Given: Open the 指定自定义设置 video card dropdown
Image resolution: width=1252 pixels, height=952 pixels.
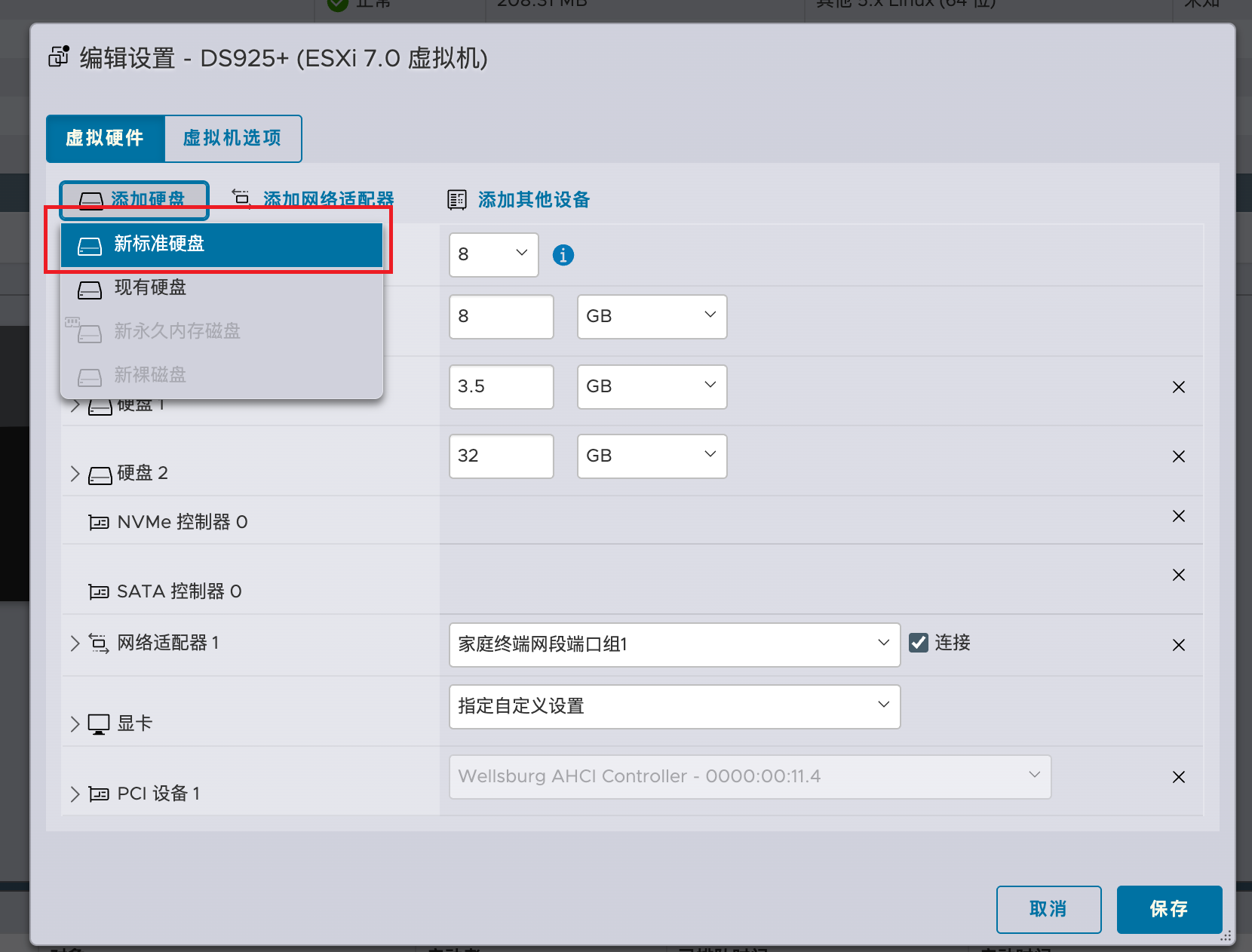Looking at the screenshot, I should (x=674, y=707).
